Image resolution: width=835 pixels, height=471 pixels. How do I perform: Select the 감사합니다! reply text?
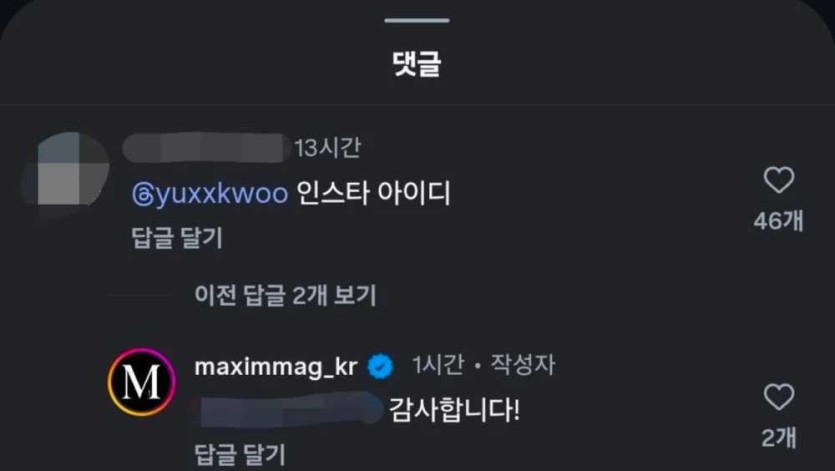(x=454, y=410)
